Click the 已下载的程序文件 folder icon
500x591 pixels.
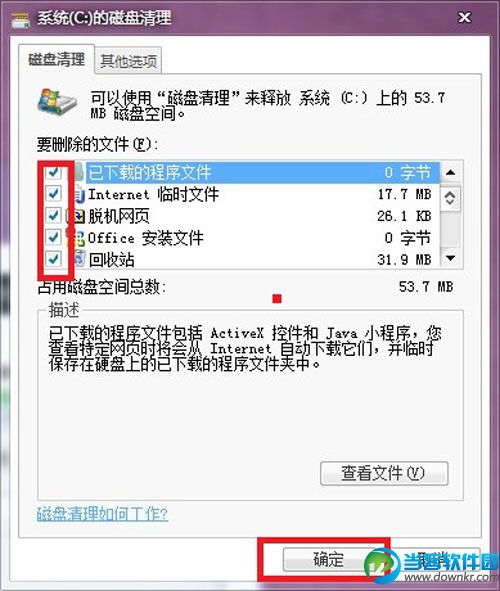79,172
